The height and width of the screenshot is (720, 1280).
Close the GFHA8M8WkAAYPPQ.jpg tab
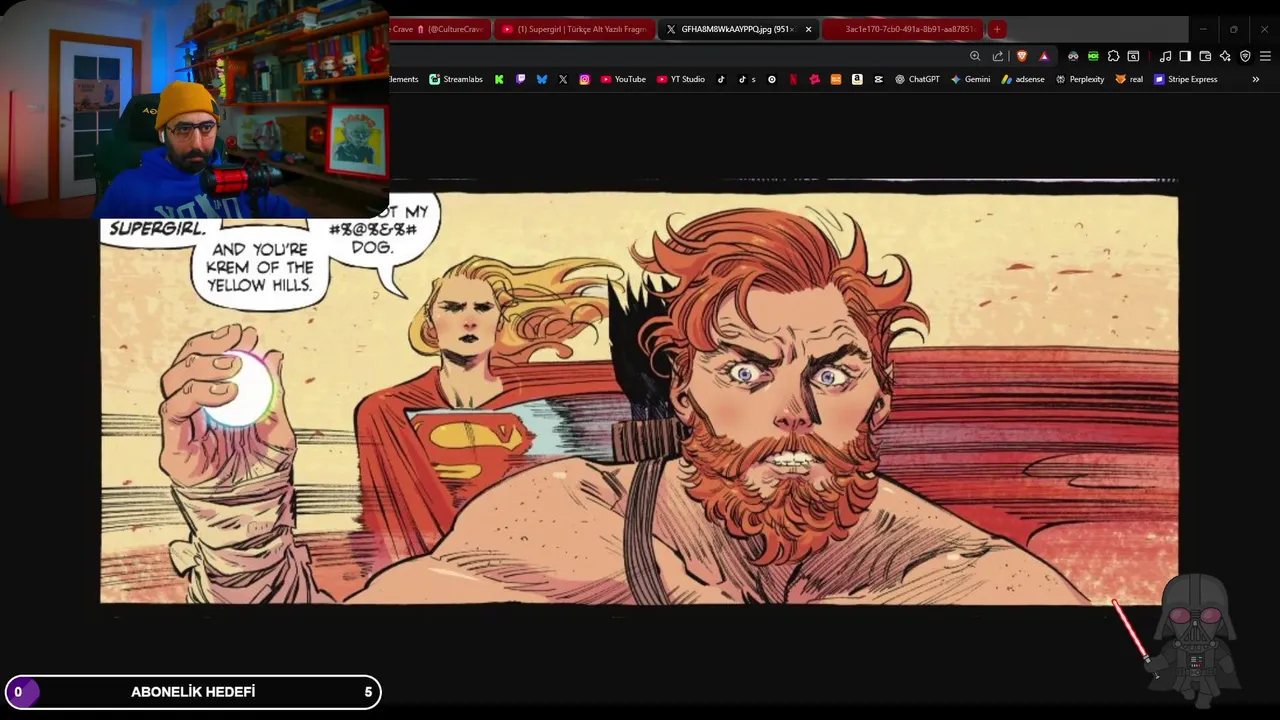(x=808, y=29)
